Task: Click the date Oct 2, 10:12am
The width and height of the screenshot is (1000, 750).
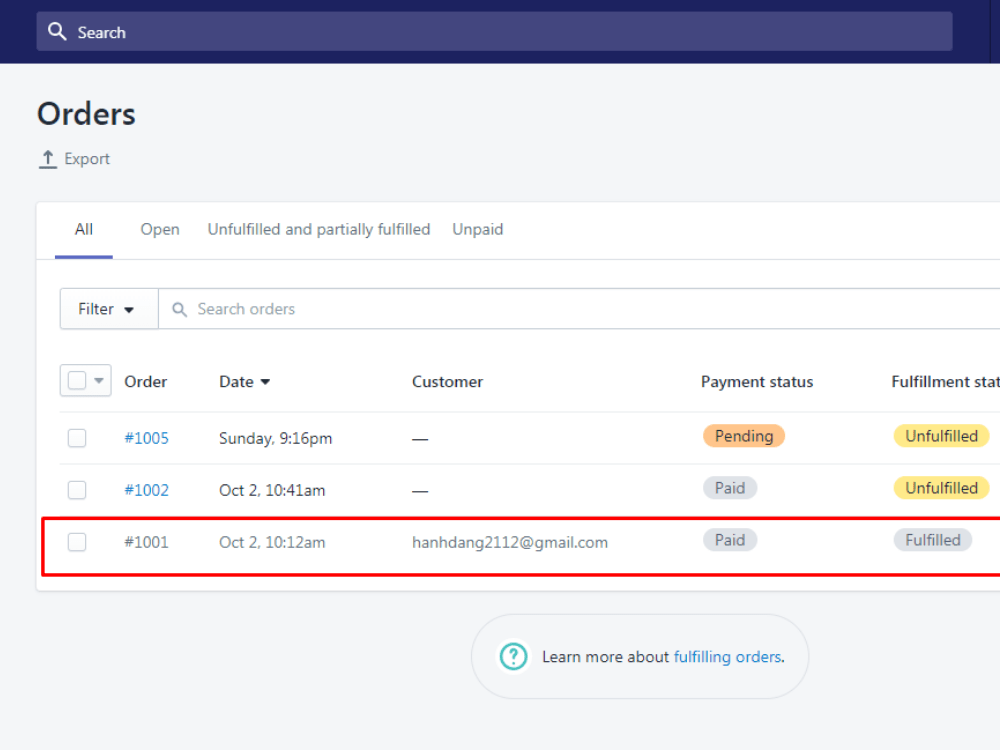Action: [x=272, y=543]
